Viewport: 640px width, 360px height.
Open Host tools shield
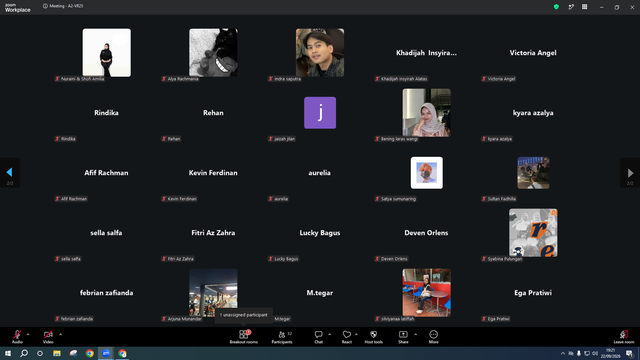click(373, 336)
